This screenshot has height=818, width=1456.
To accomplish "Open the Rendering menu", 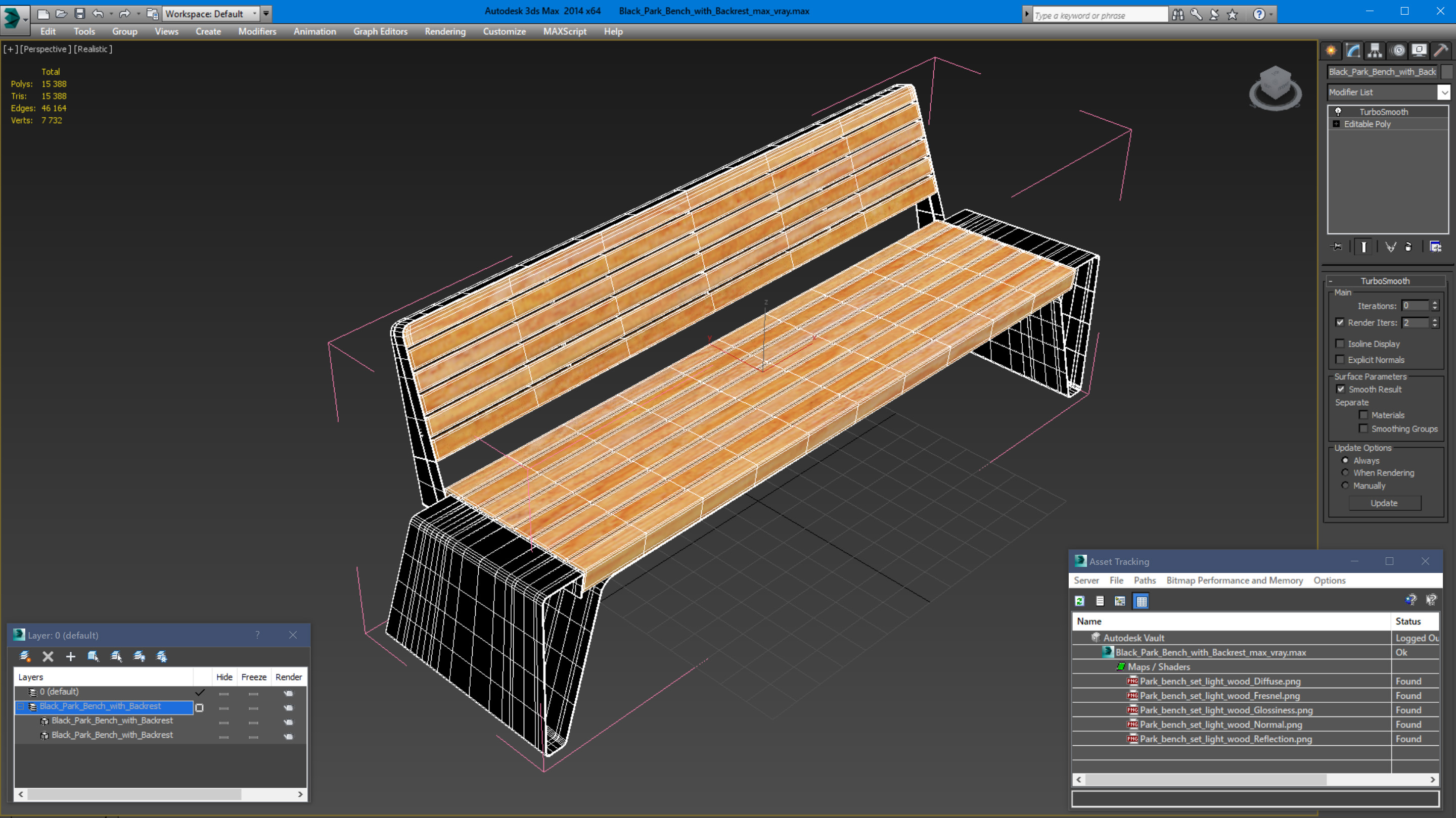I will [x=445, y=32].
